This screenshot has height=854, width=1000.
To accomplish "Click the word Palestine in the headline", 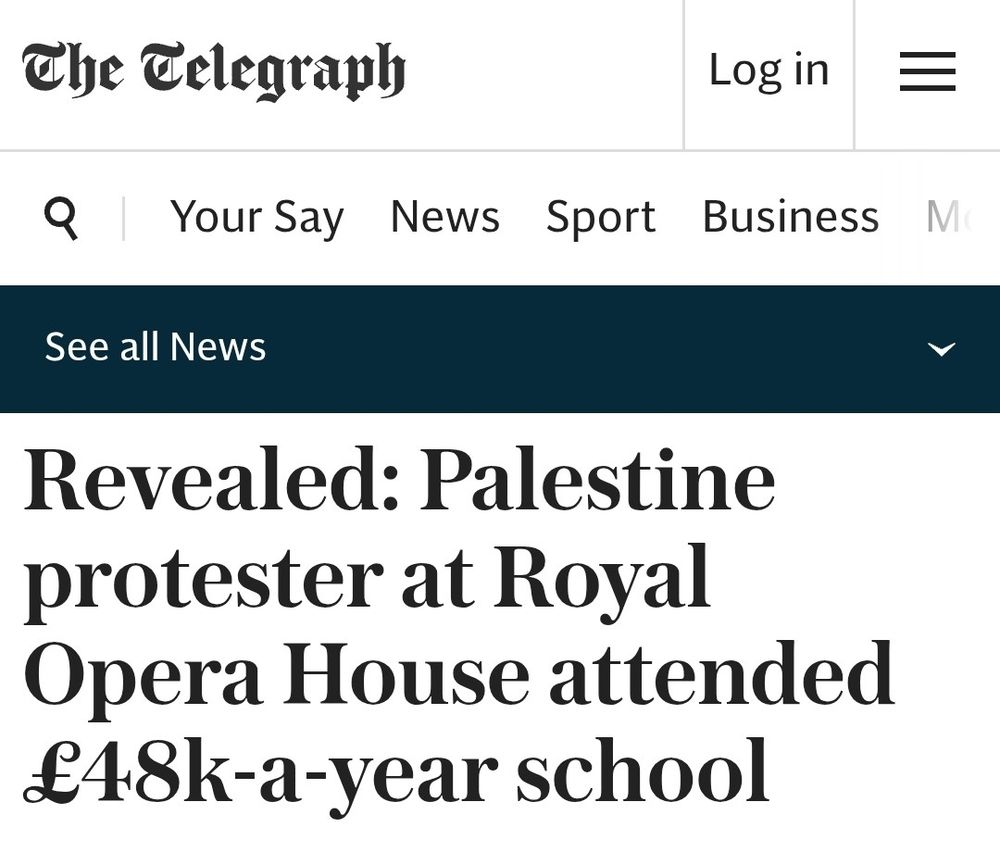I will tap(596, 479).
